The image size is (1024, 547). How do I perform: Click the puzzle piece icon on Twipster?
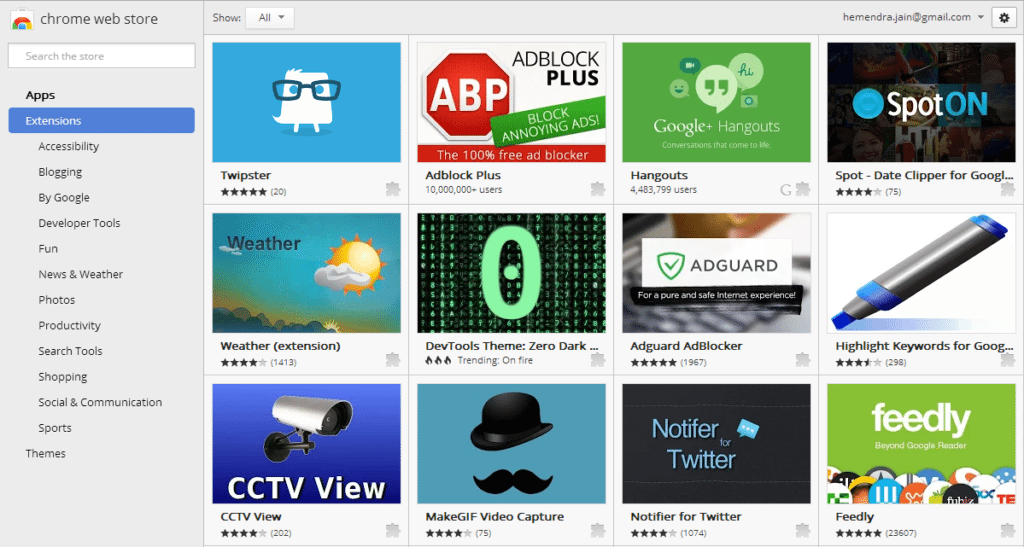click(393, 189)
